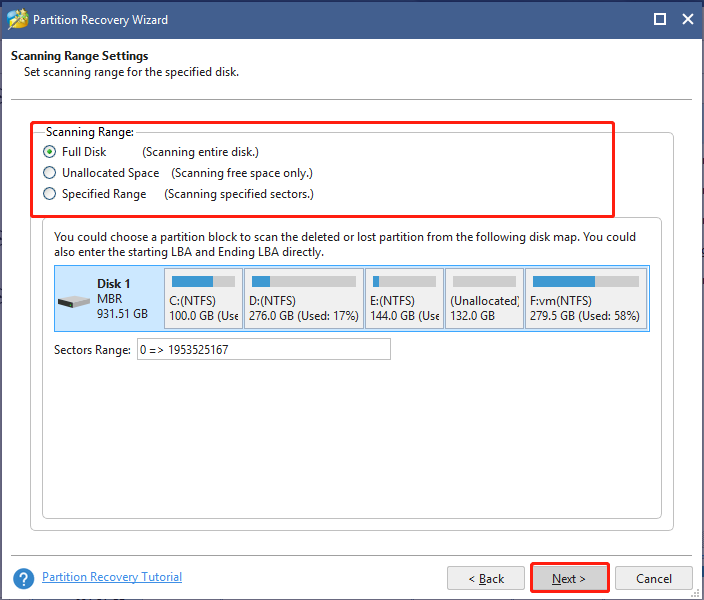704x600 pixels.
Task: Click the F:vm partition usage bar
Action: tap(586, 282)
